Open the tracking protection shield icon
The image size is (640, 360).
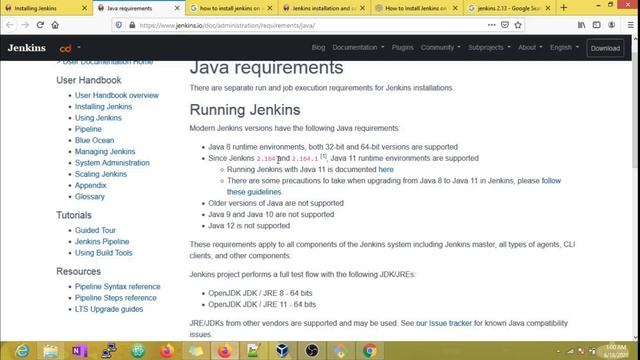coord(119,25)
